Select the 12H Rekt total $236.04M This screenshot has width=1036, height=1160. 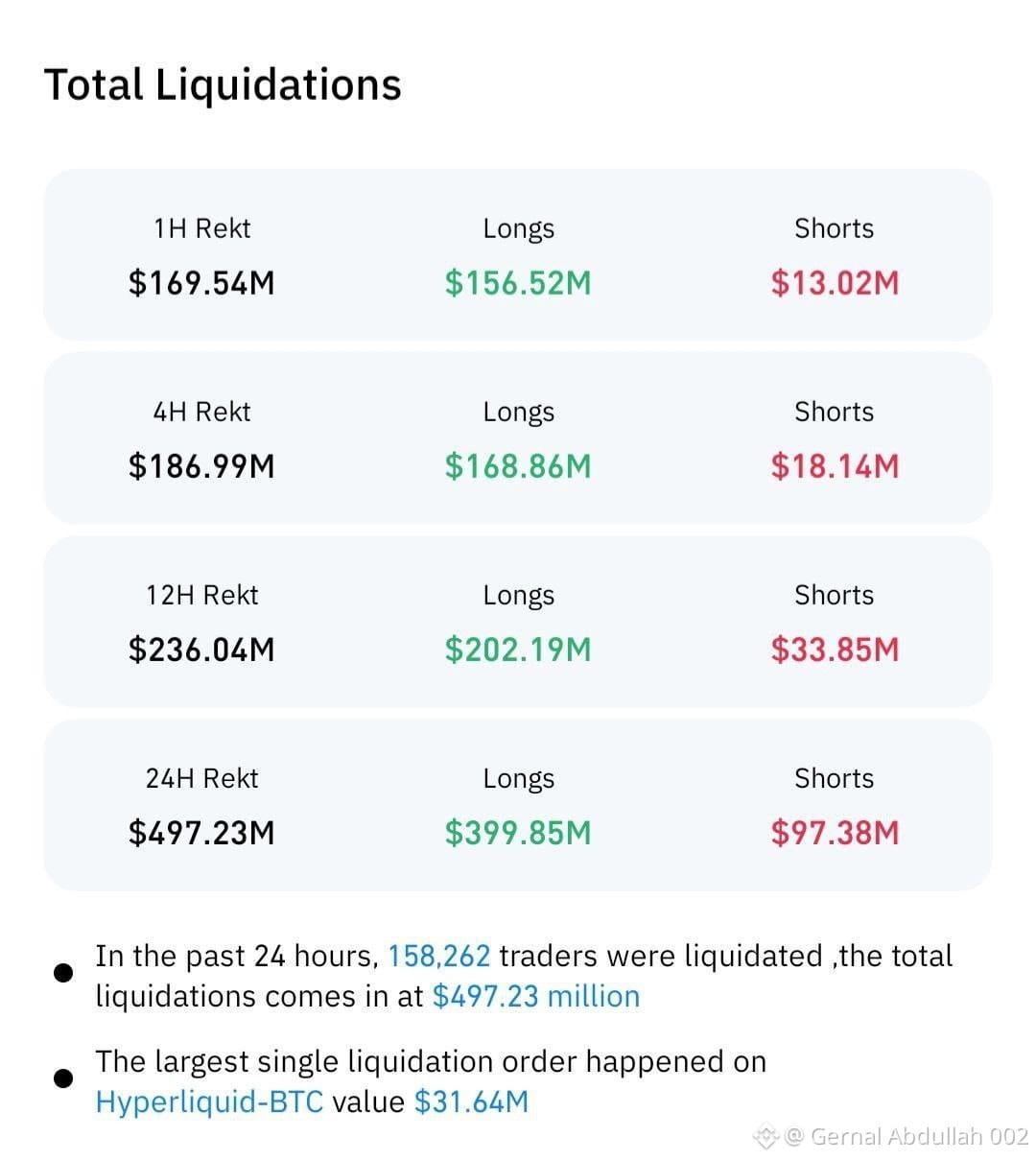[201, 650]
